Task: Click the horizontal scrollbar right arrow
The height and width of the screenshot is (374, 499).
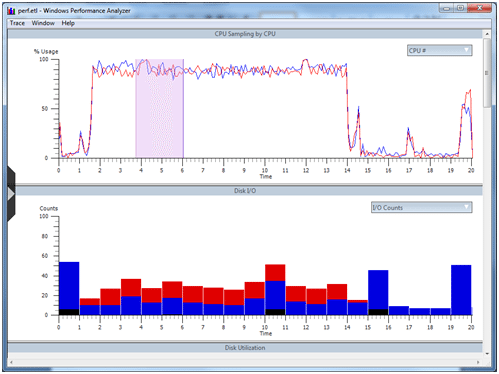Action: (478, 362)
